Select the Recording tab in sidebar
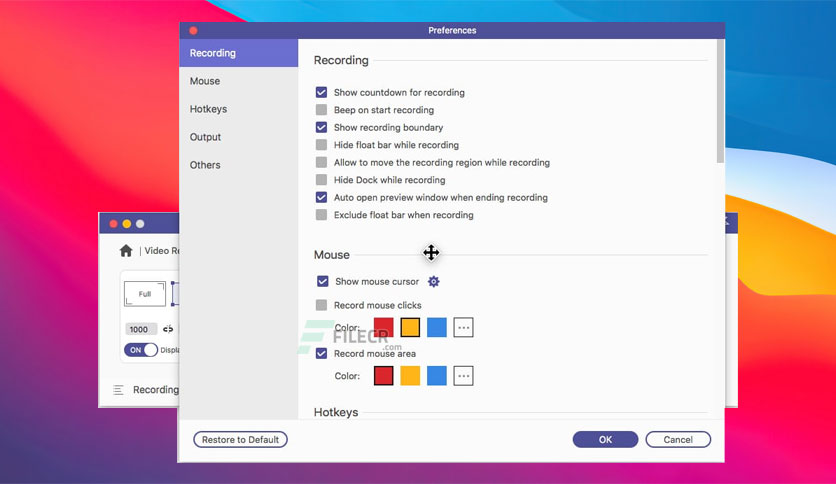 pos(238,53)
